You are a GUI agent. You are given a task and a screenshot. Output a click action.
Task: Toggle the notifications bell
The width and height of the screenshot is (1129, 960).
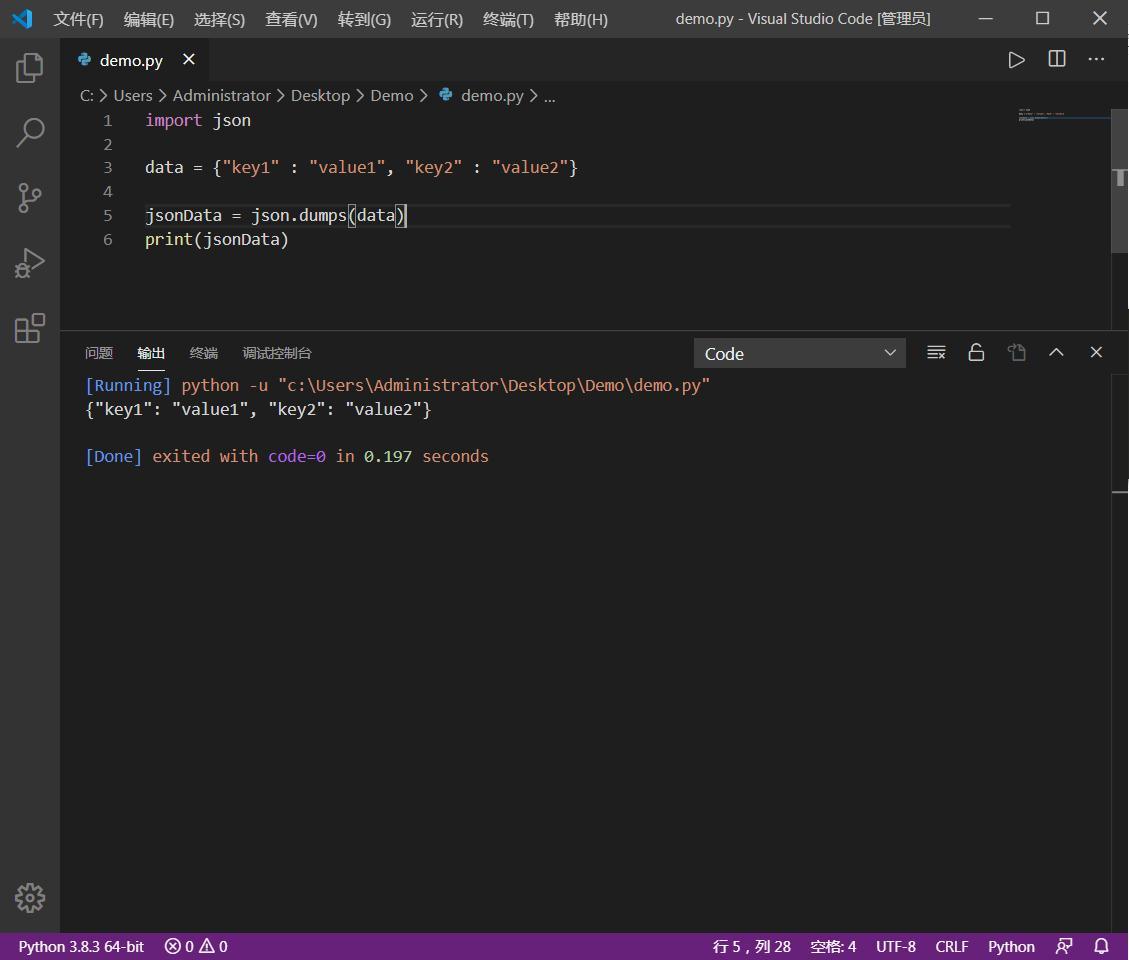pyautogui.click(x=1101, y=946)
